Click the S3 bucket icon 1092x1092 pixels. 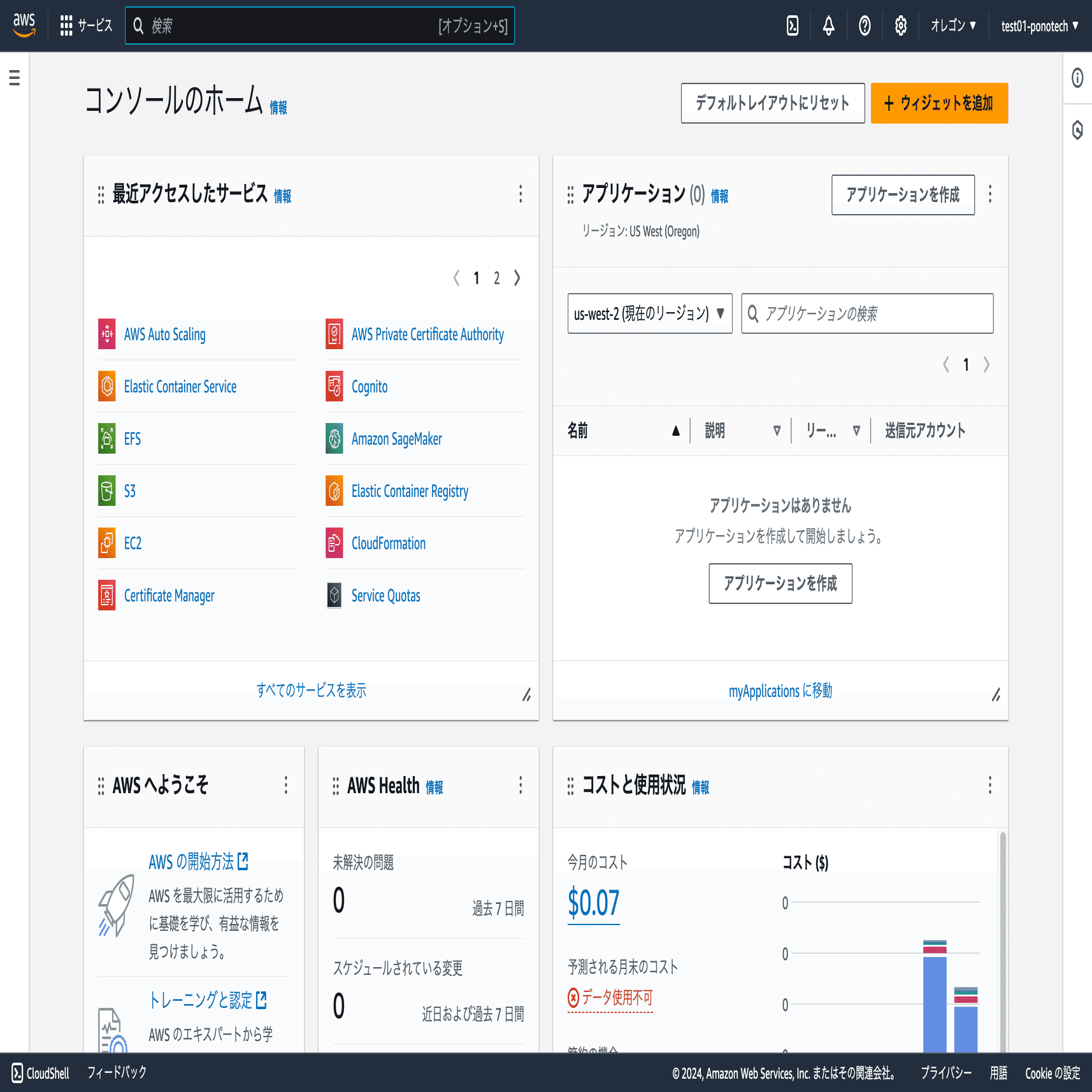[x=107, y=491]
